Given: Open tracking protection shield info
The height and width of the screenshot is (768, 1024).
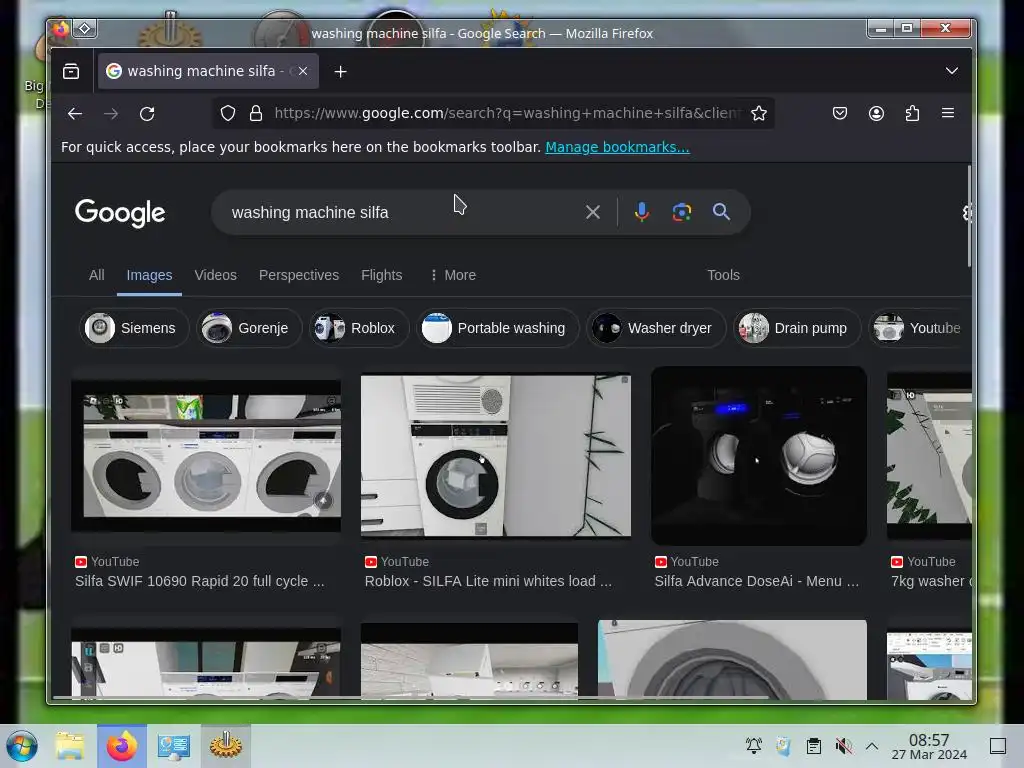Looking at the screenshot, I should [x=227, y=114].
